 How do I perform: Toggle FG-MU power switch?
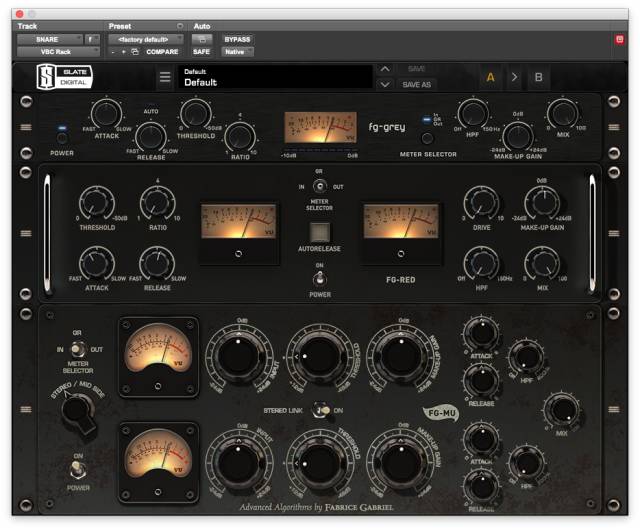click(78, 470)
